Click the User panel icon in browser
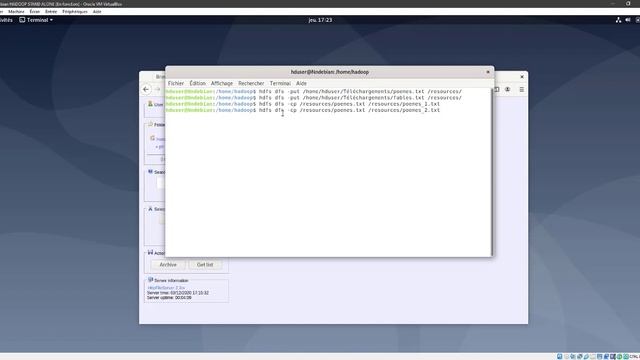This screenshot has height=360, width=640. tap(150, 104)
